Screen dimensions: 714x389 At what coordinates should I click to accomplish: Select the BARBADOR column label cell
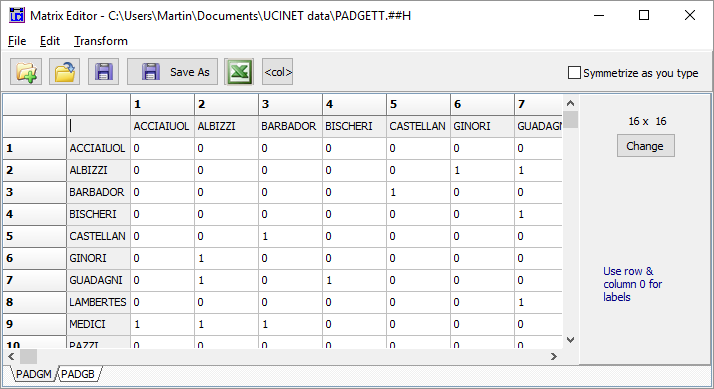[x=290, y=126]
